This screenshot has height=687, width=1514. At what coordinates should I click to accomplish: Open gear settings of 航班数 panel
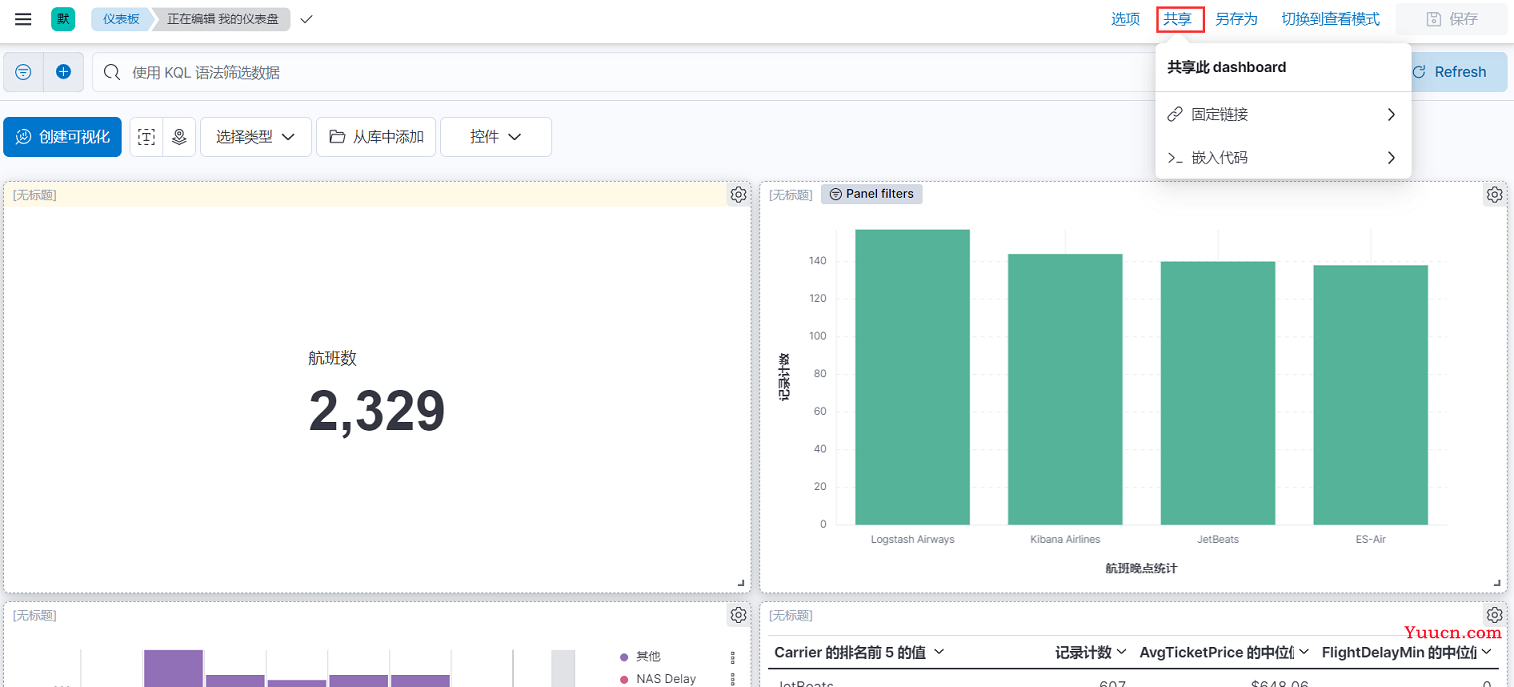738,195
